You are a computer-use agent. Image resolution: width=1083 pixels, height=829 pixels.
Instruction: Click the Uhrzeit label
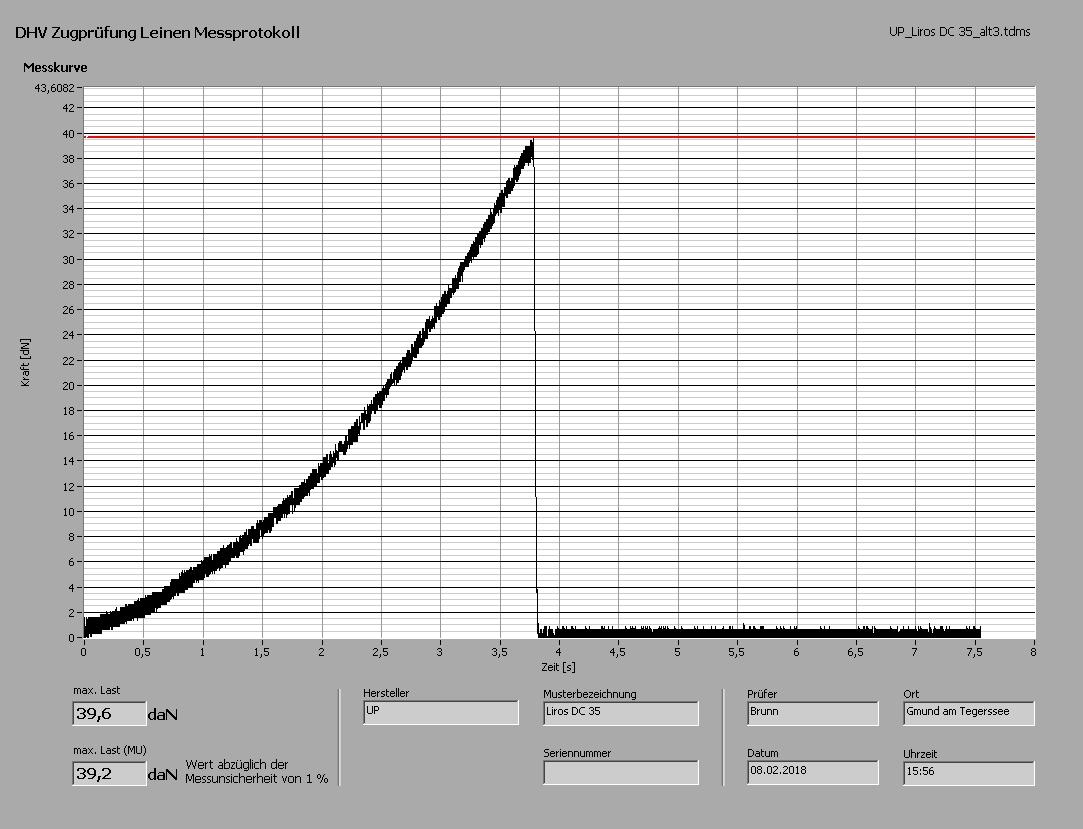(920, 754)
